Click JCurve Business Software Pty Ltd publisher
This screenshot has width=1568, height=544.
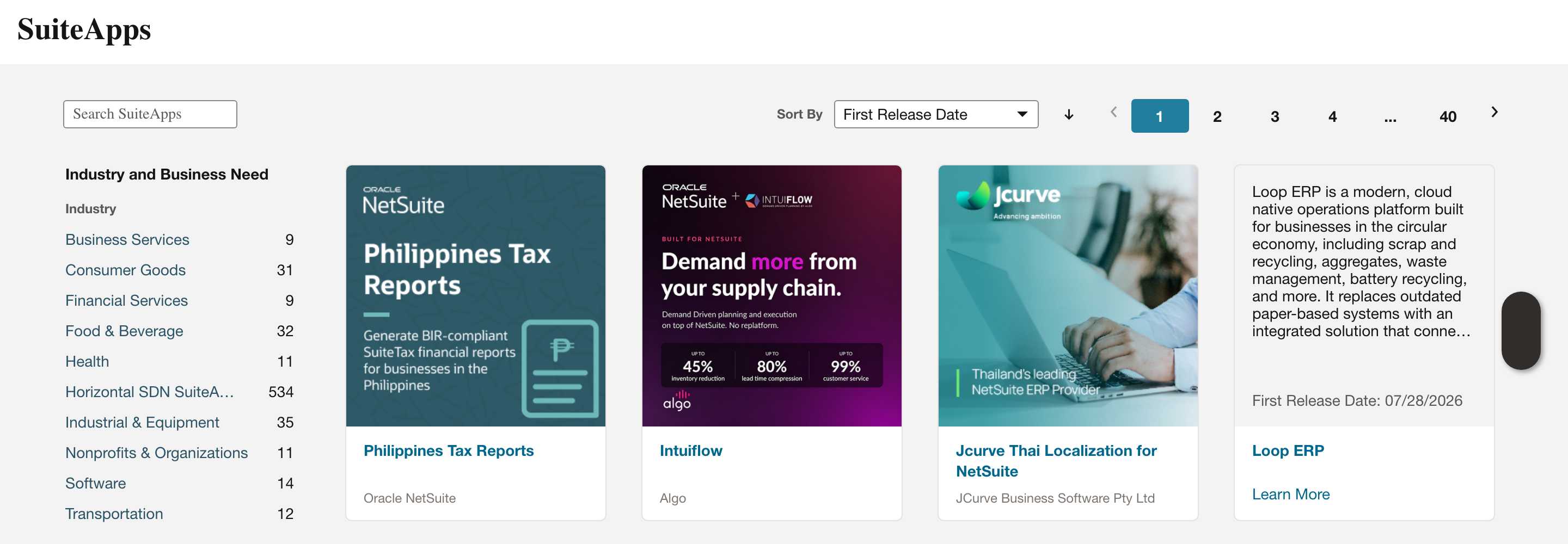(x=1055, y=498)
